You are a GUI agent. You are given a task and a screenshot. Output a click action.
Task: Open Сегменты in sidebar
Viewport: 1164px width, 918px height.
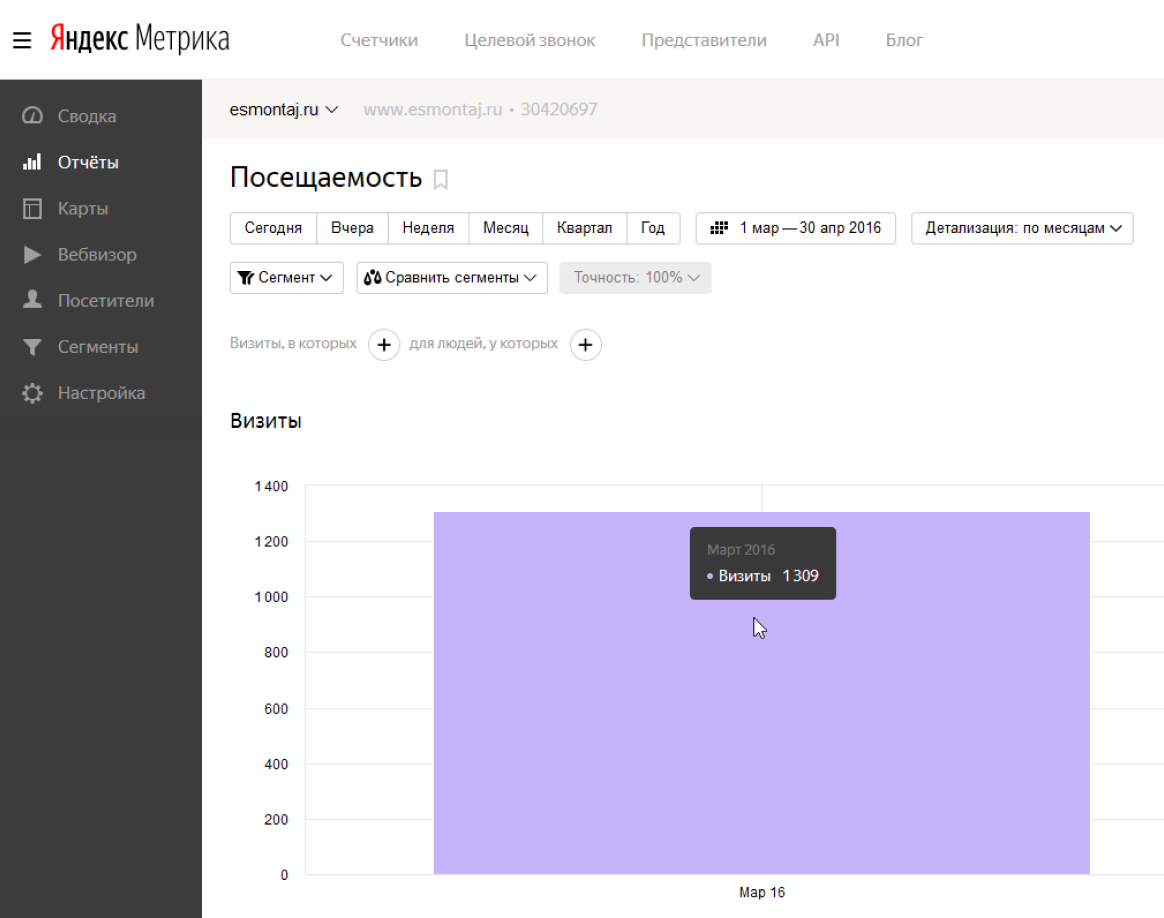[x=98, y=347]
